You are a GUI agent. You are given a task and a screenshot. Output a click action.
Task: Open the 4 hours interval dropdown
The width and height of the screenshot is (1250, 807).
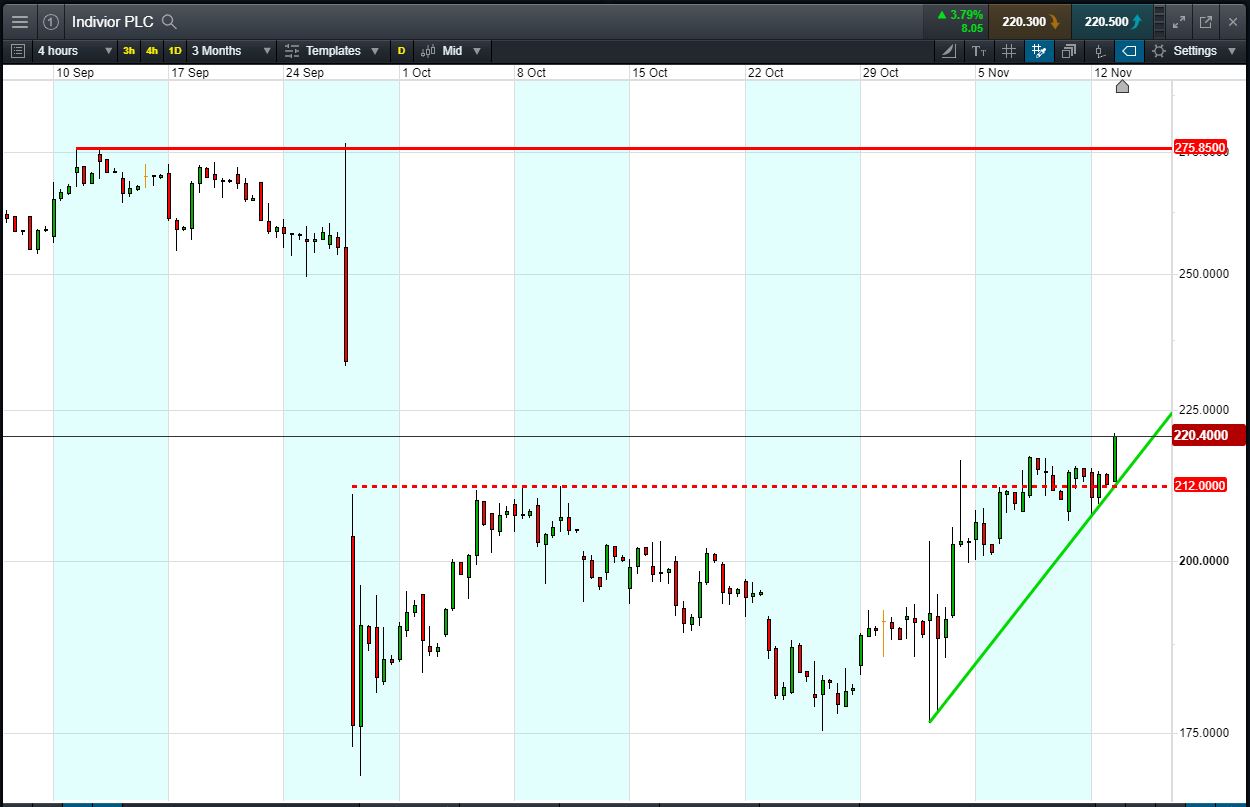point(75,50)
